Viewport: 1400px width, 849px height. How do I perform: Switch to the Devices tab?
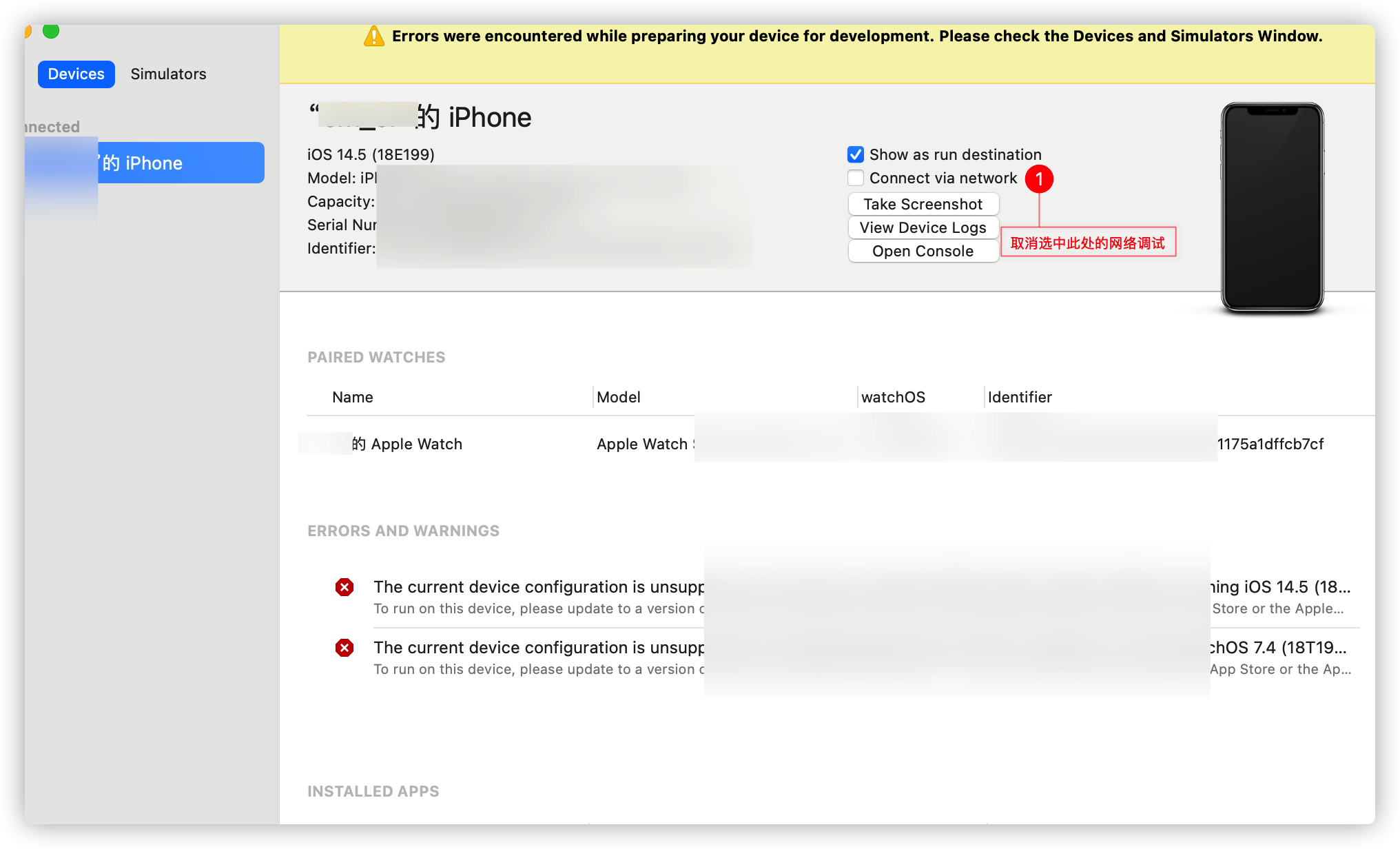click(x=76, y=74)
